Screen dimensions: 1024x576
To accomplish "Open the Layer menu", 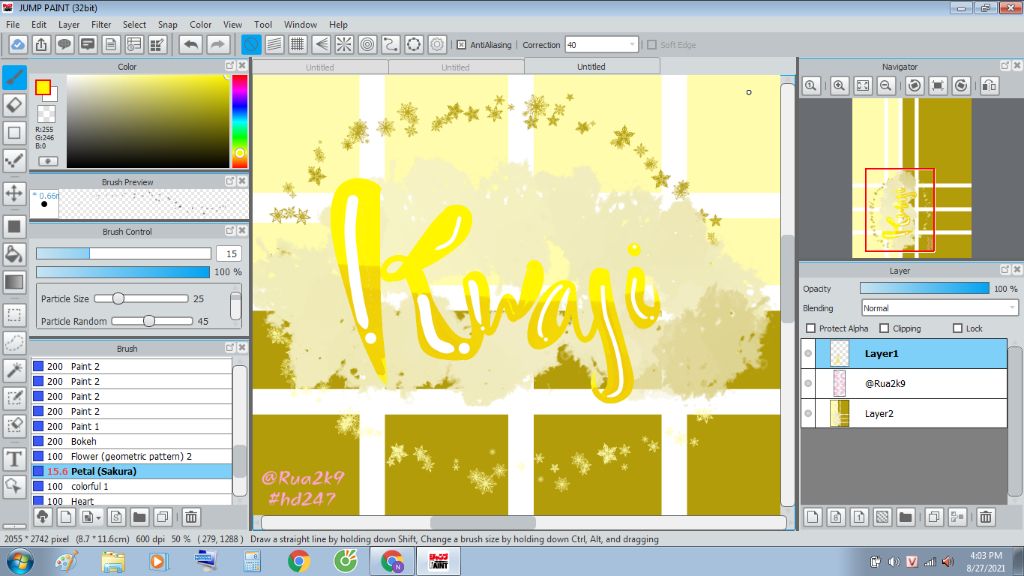I will (x=69, y=24).
